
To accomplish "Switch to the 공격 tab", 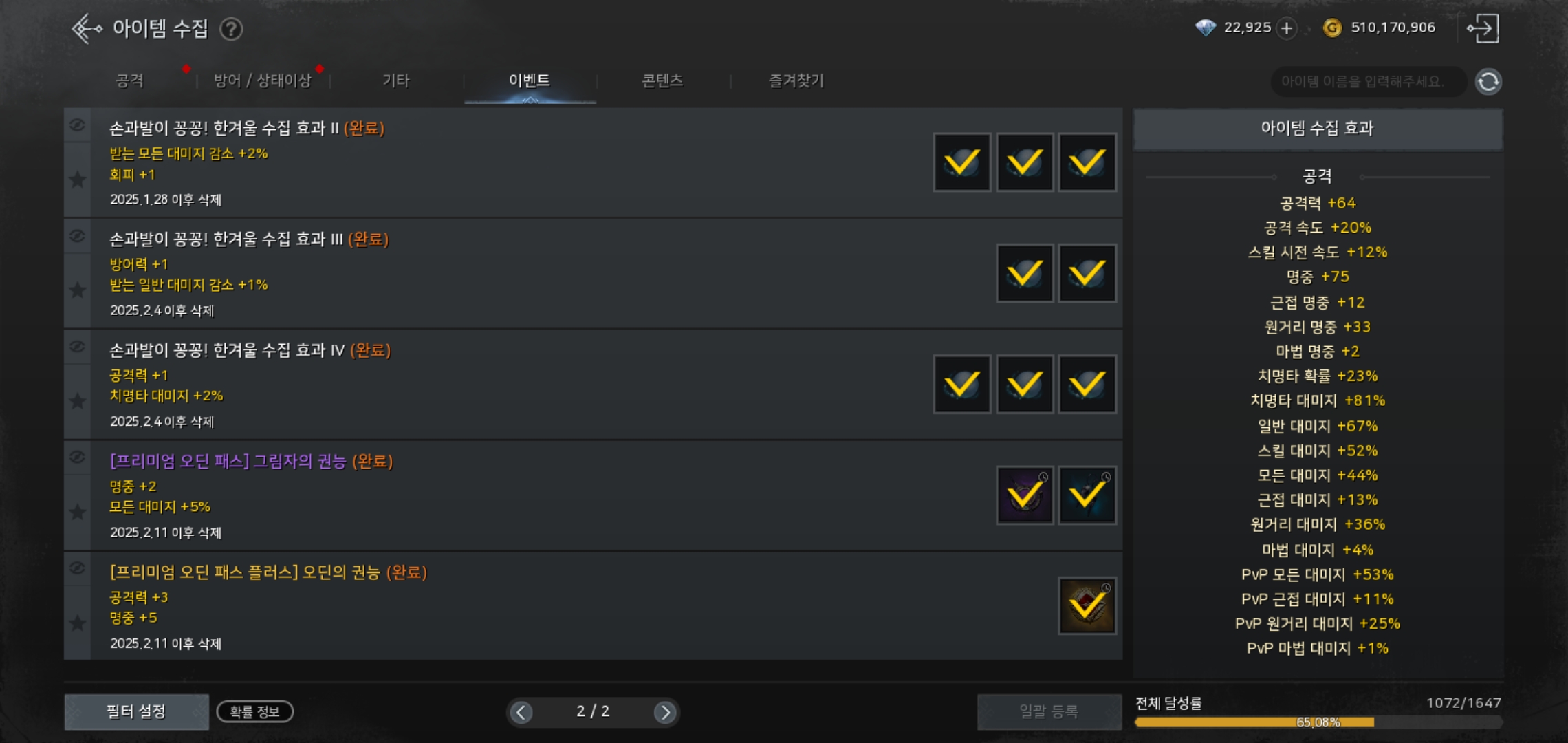I will tap(129, 80).
